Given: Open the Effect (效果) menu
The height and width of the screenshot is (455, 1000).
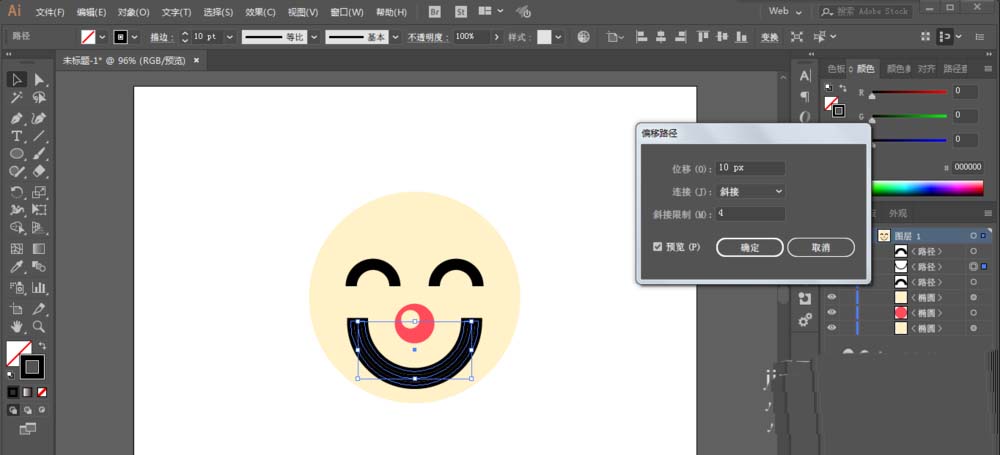Looking at the screenshot, I should coord(260,12).
